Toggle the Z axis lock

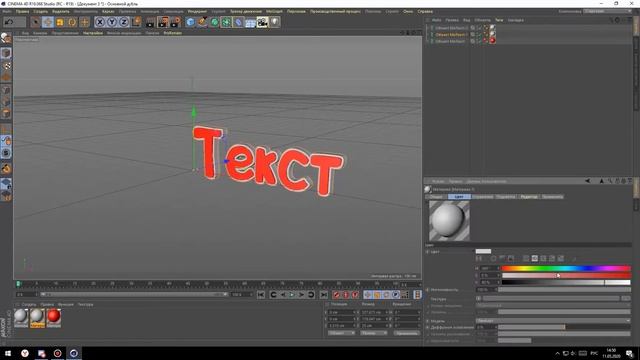[123, 22]
